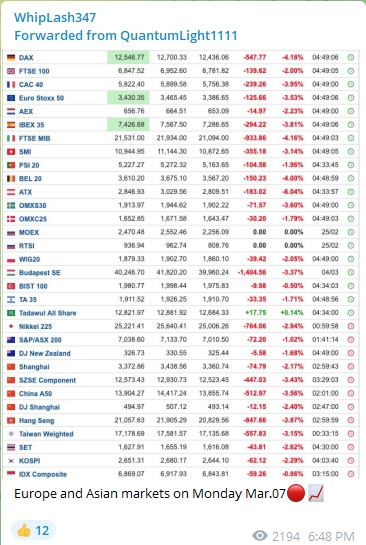This screenshot has width=366, height=545.
Task: Open the IDX Composite link
Action: pyautogui.click(x=43, y=474)
